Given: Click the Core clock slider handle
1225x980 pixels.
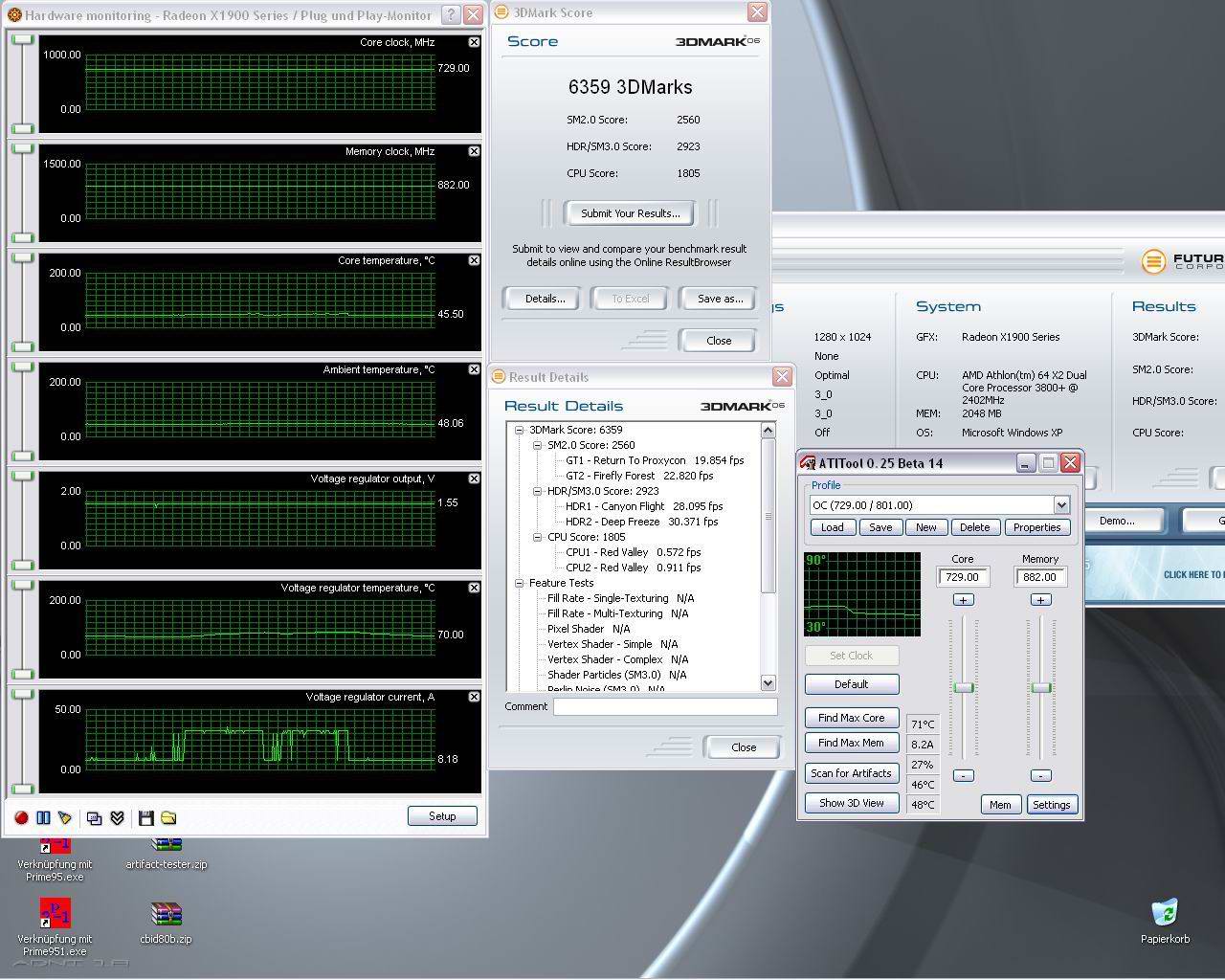Looking at the screenshot, I should point(964,687).
